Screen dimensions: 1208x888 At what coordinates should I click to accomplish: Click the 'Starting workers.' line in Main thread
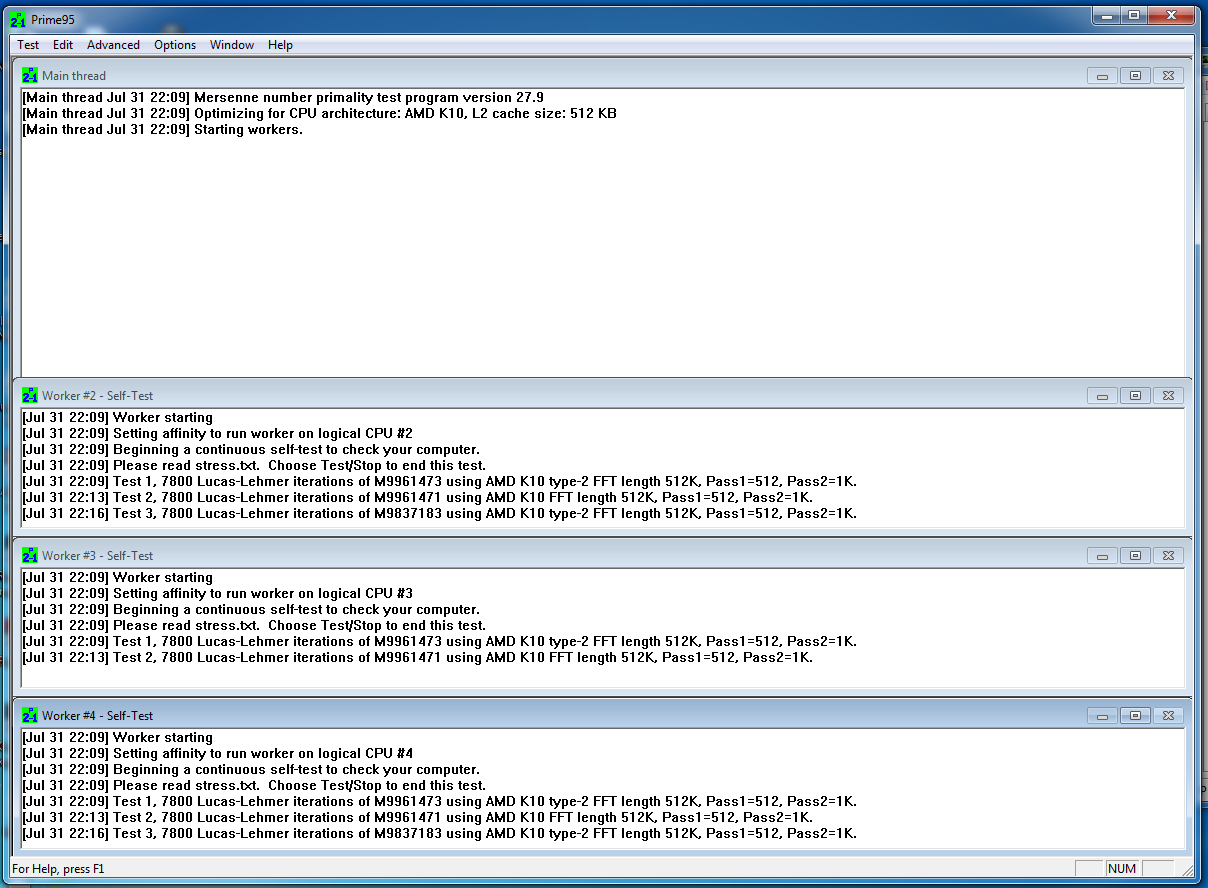coord(162,130)
